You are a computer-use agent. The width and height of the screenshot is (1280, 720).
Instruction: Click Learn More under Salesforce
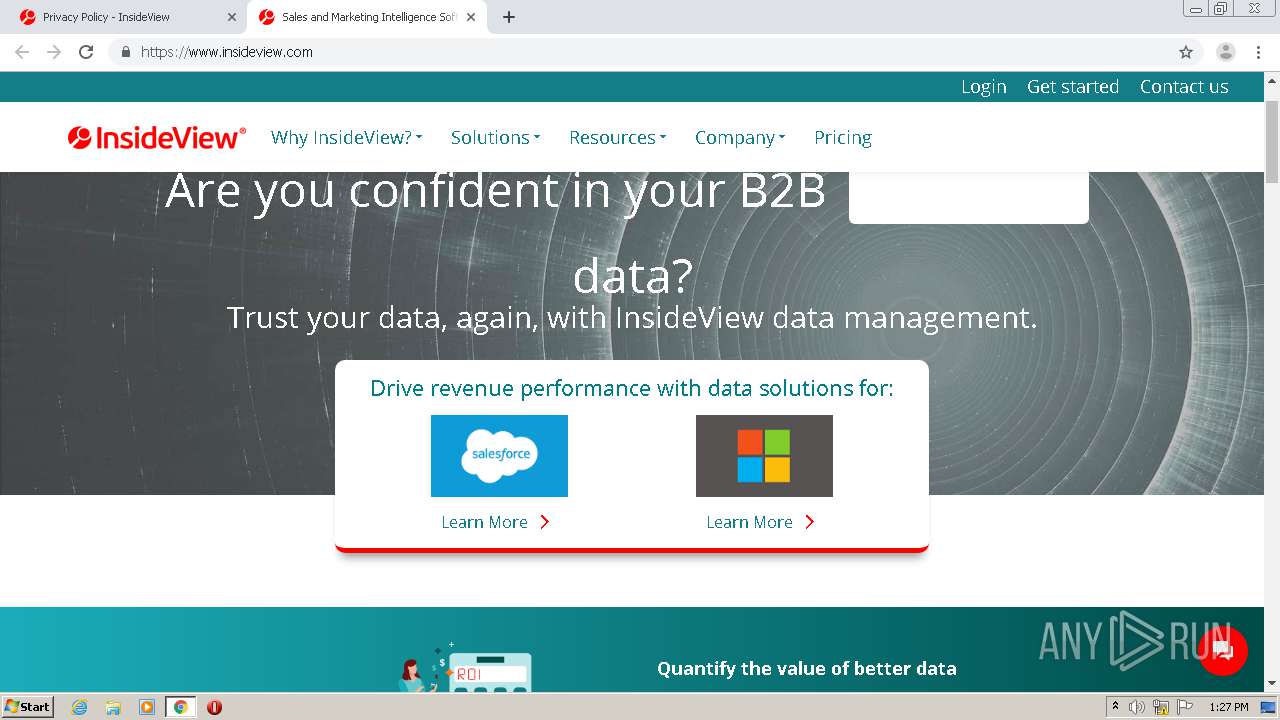click(x=496, y=522)
